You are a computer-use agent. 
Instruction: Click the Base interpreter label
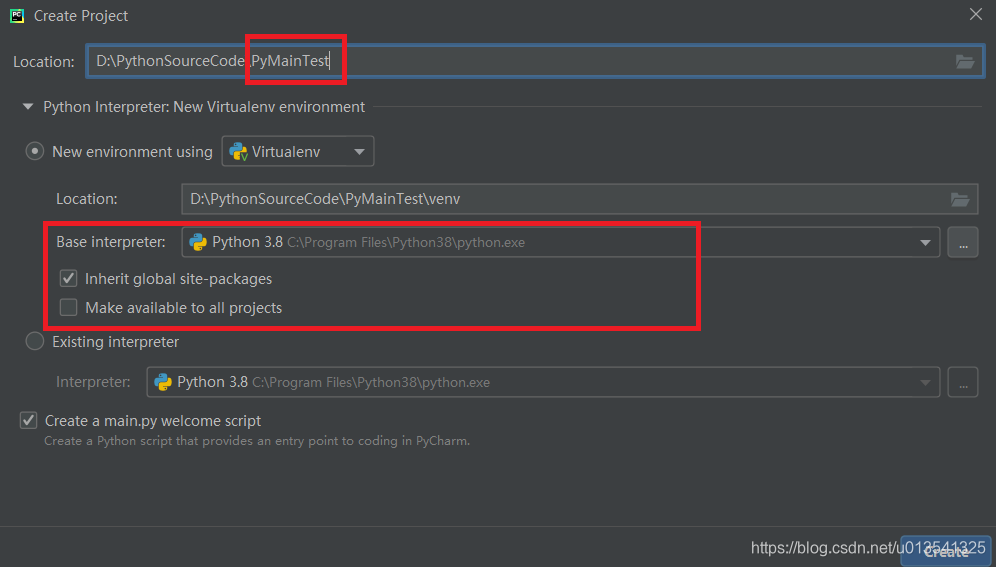click(x=111, y=242)
